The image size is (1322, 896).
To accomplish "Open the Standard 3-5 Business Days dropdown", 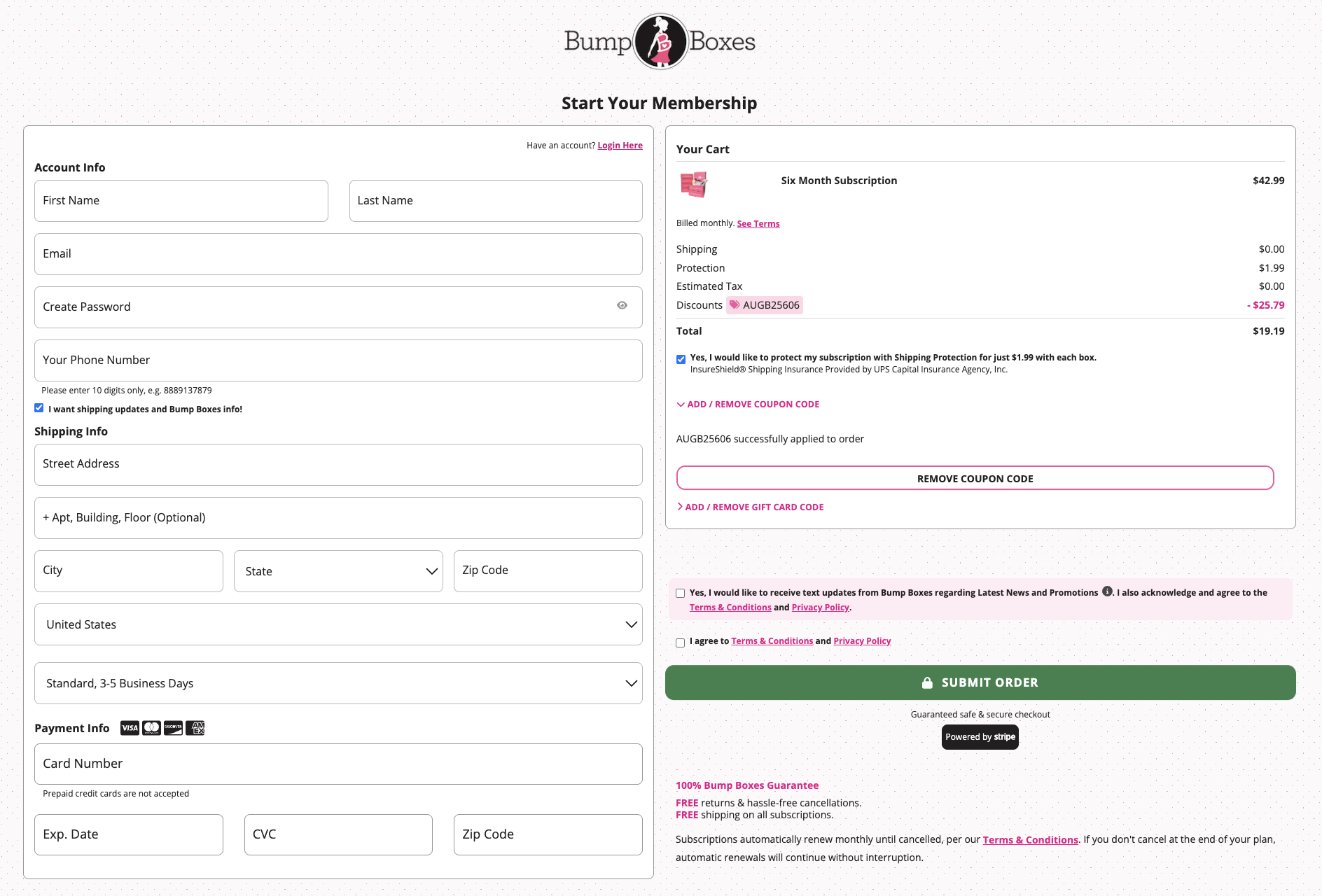I will 338,683.
